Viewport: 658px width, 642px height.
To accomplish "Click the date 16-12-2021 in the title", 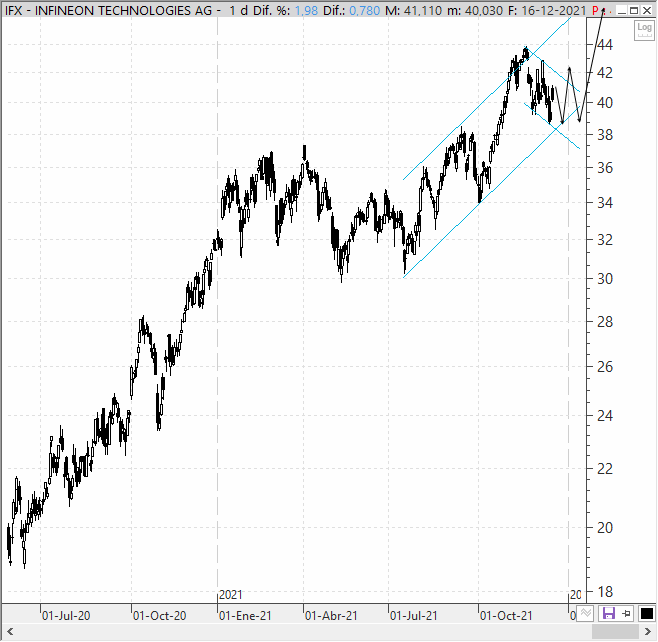I will [x=554, y=10].
